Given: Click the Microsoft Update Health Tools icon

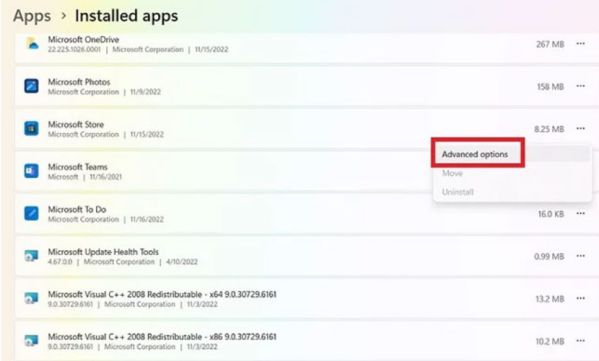Looking at the screenshot, I should click(x=31, y=256).
